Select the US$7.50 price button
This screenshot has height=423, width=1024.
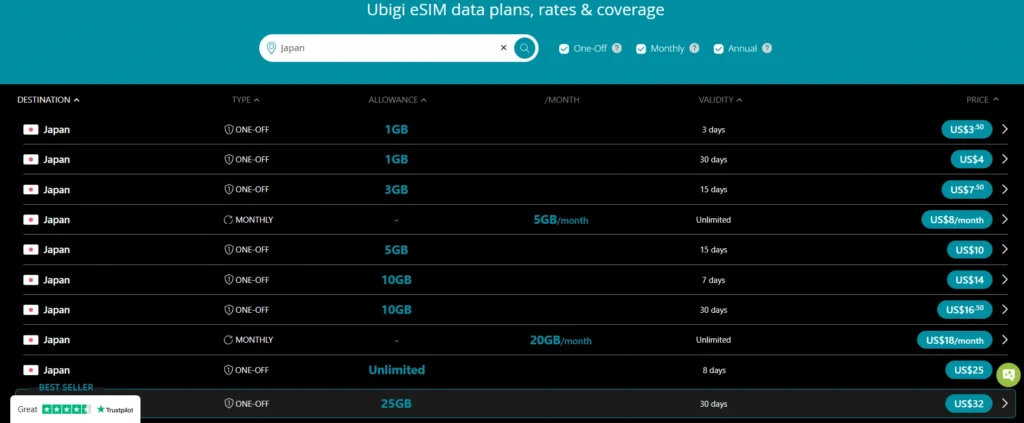(967, 189)
